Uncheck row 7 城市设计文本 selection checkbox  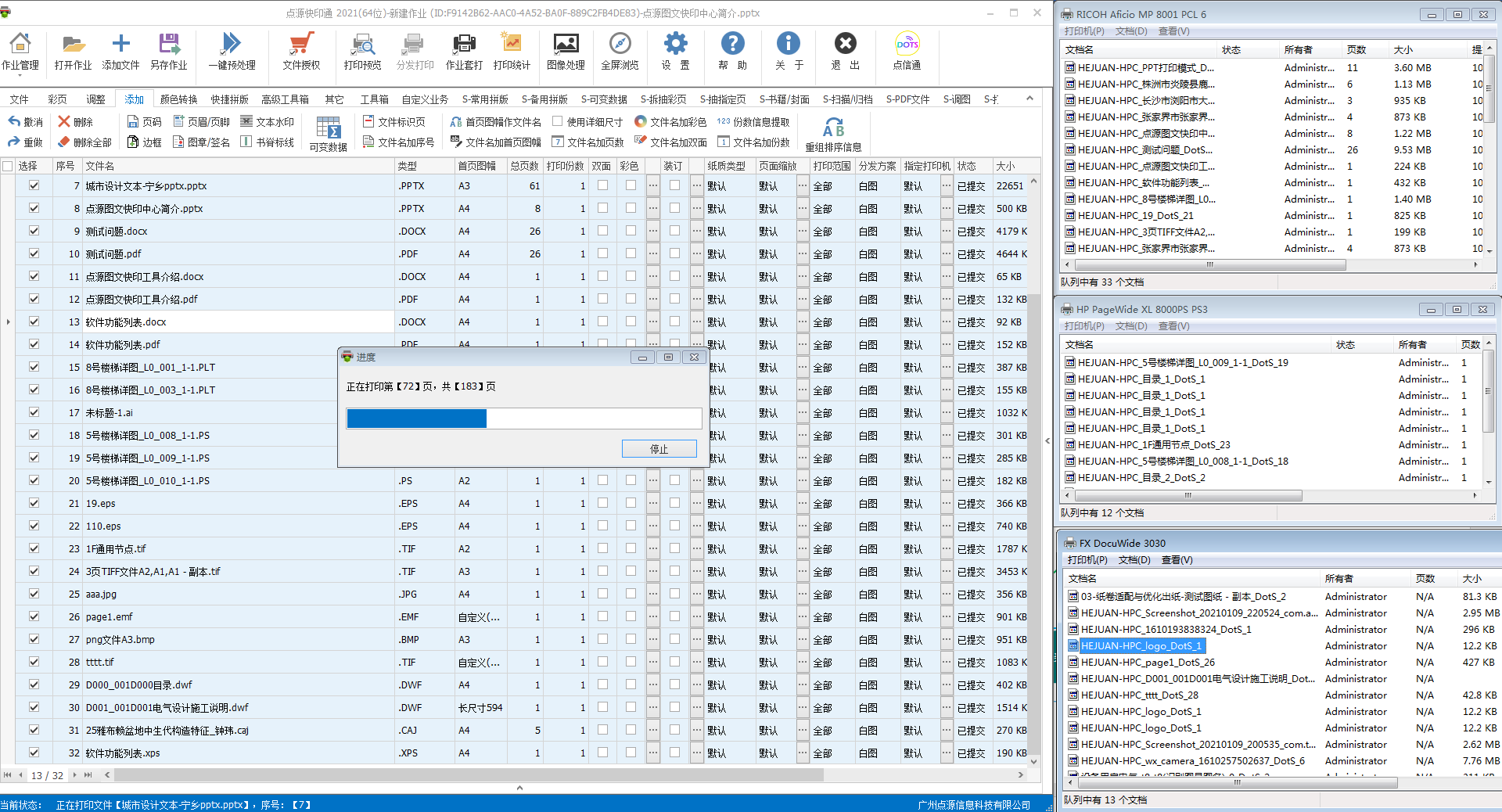click(34, 185)
